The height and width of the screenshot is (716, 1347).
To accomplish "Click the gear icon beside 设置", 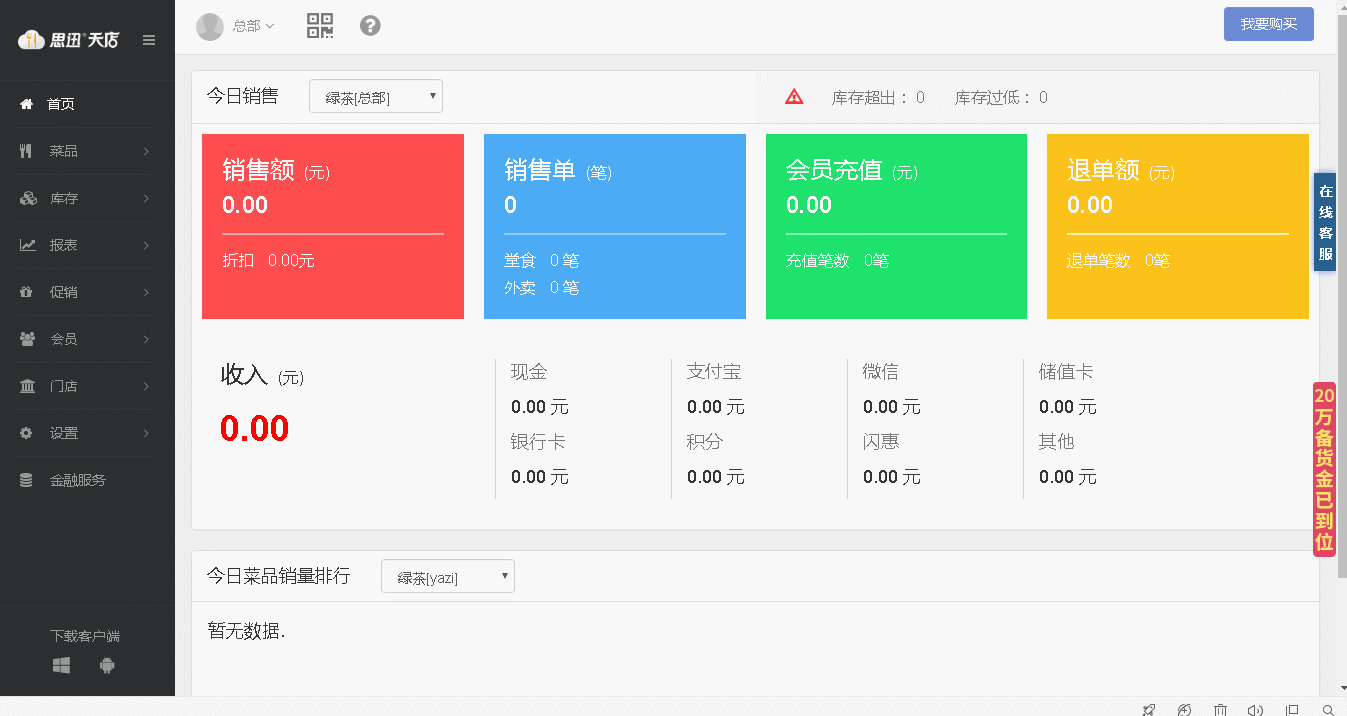I will point(27,433).
